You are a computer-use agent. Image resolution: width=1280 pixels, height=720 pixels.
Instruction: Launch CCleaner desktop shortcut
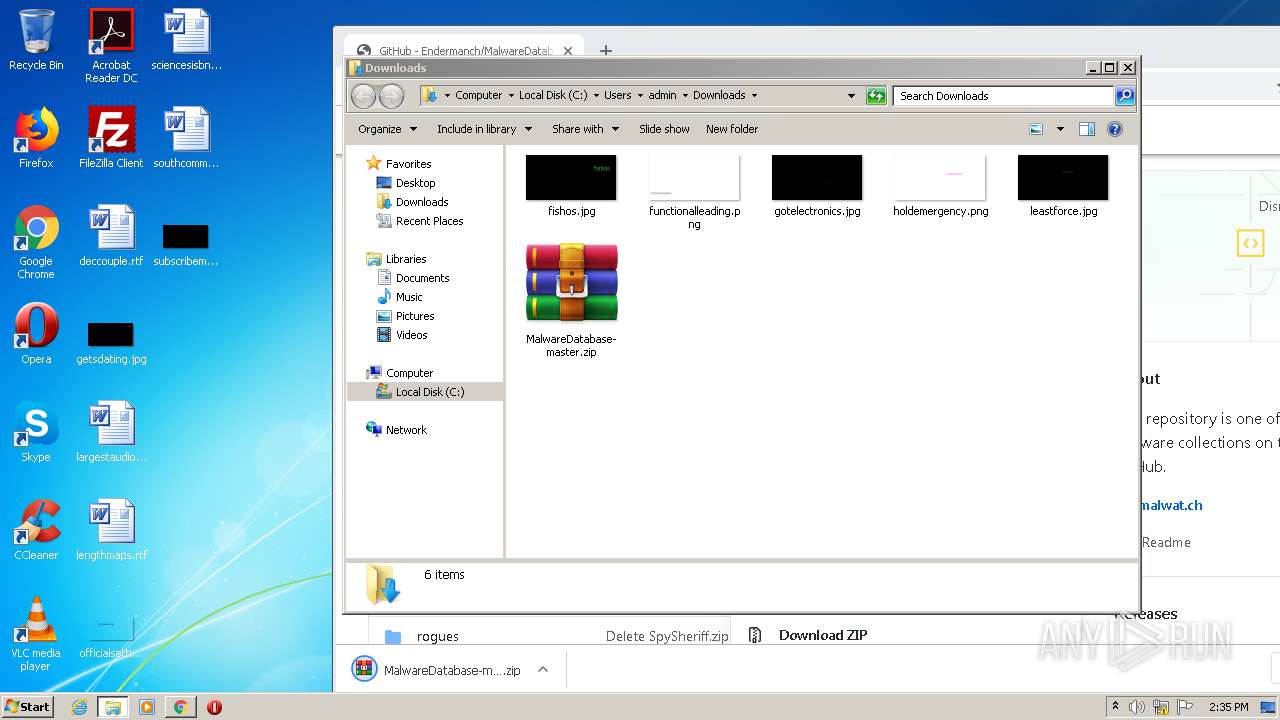pyautogui.click(x=36, y=530)
